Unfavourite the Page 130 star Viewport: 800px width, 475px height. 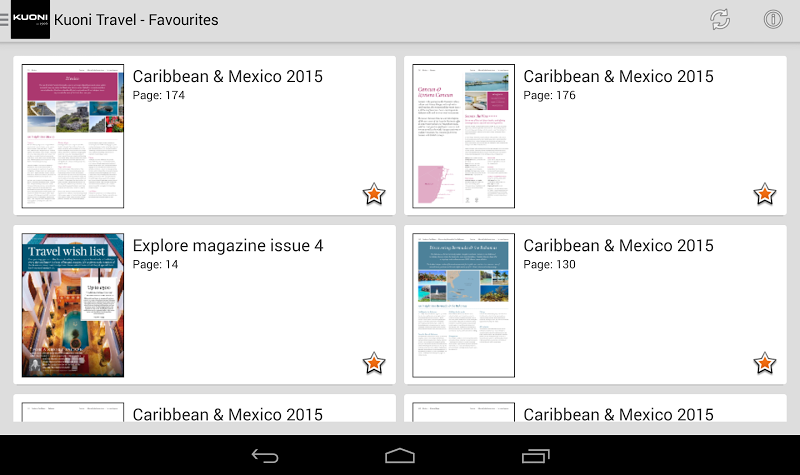click(x=765, y=363)
